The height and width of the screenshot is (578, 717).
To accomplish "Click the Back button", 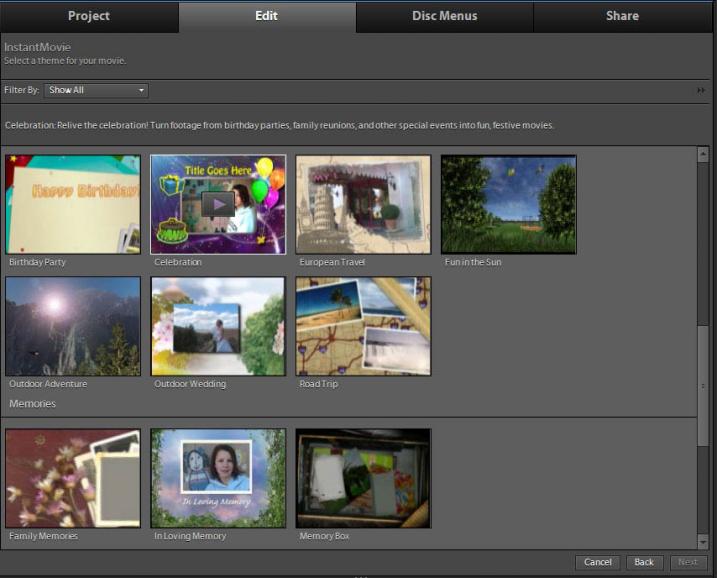I will (x=644, y=562).
